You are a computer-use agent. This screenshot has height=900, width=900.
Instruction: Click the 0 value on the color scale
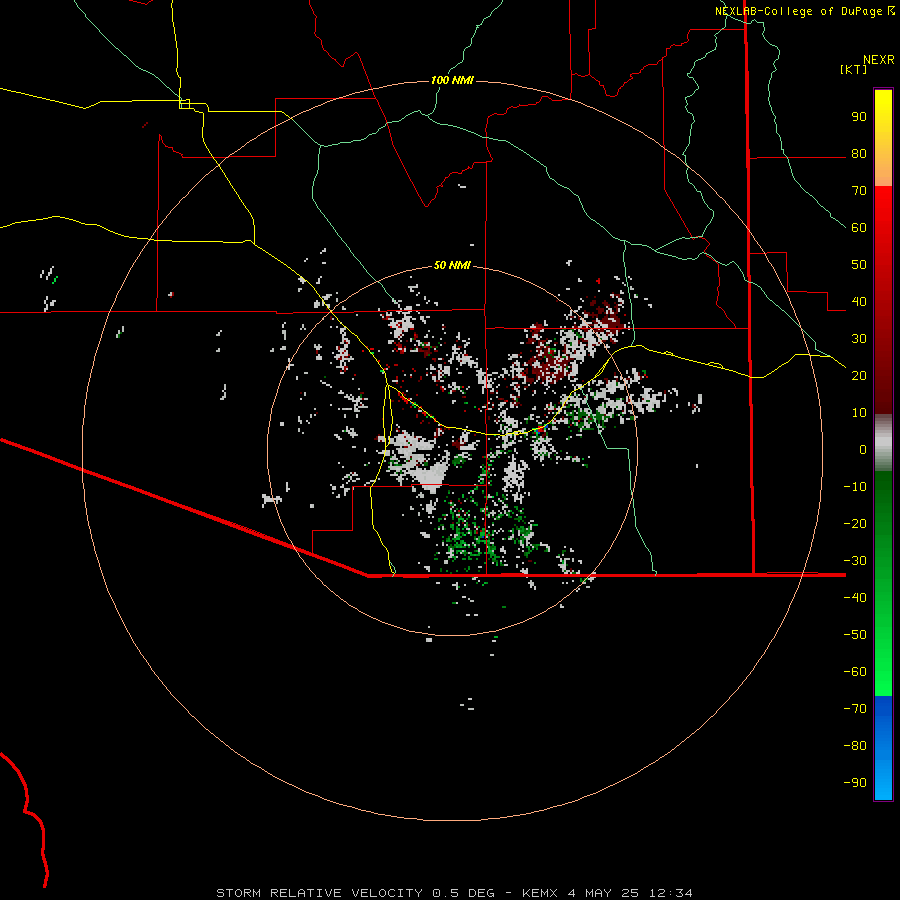pos(863,450)
